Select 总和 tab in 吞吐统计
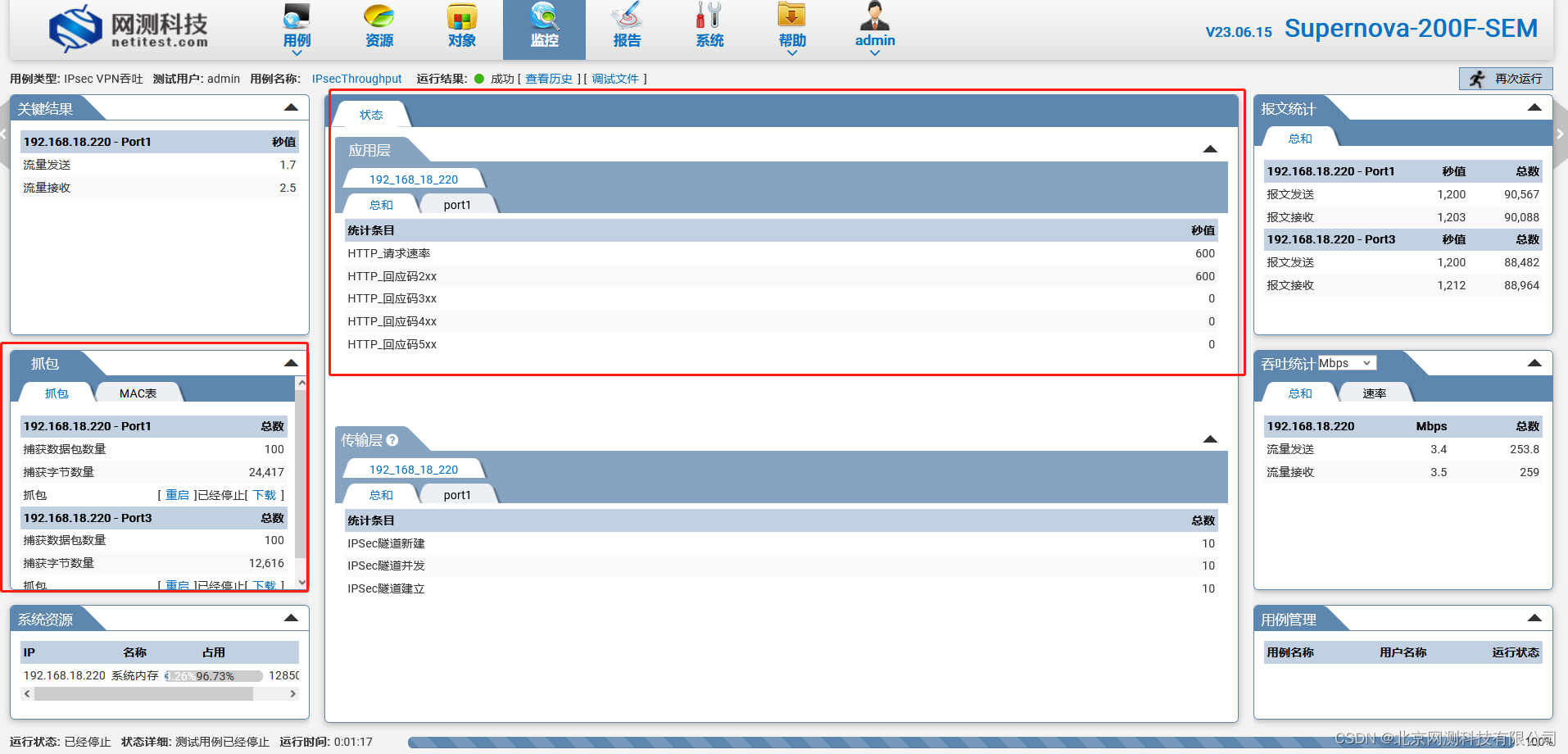 point(1300,393)
